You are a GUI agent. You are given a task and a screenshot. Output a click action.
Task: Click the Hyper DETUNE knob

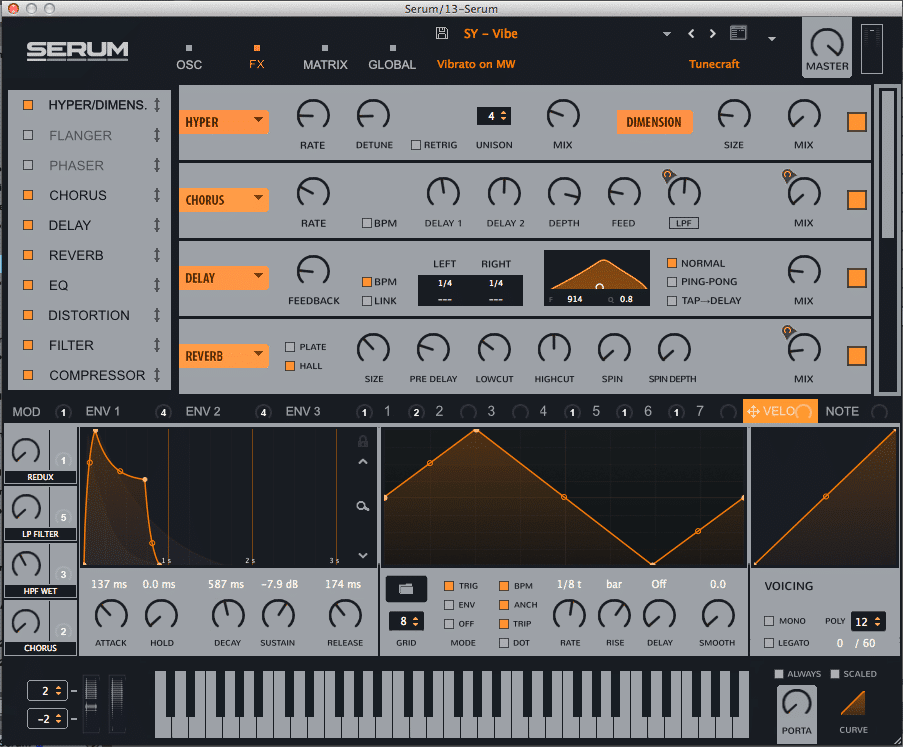pyautogui.click(x=373, y=115)
